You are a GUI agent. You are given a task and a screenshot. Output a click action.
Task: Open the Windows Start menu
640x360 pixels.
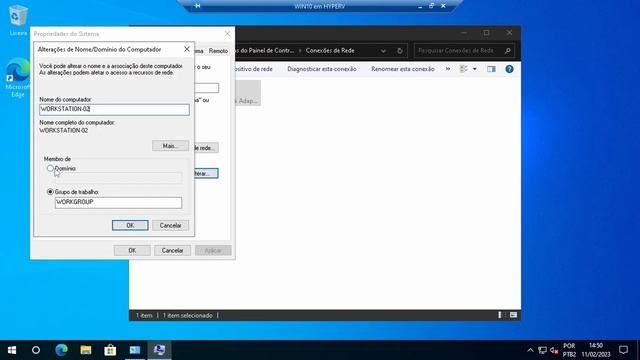click(12, 350)
